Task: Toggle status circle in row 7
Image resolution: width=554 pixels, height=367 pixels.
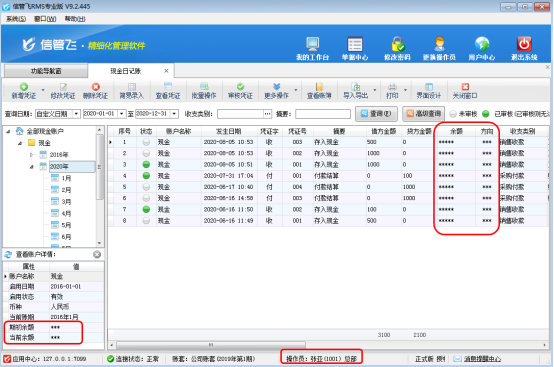Action: pos(146,209)
